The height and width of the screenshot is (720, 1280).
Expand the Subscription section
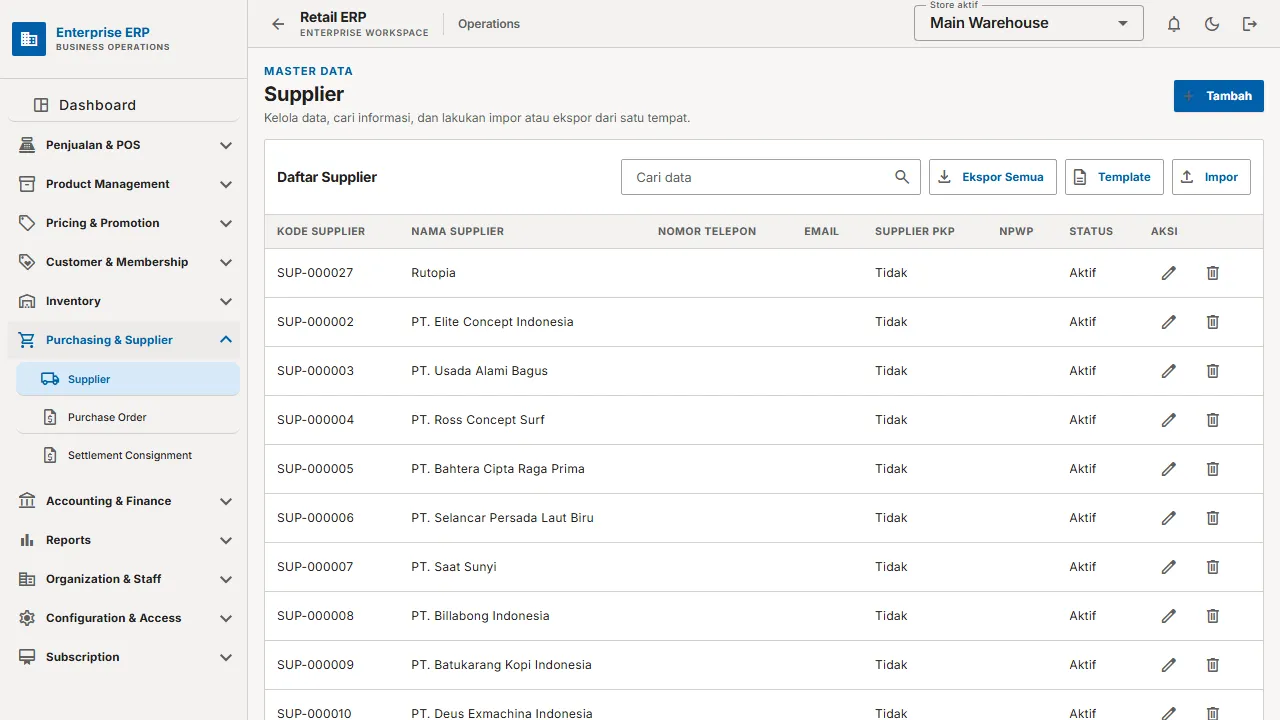(125, 657)
